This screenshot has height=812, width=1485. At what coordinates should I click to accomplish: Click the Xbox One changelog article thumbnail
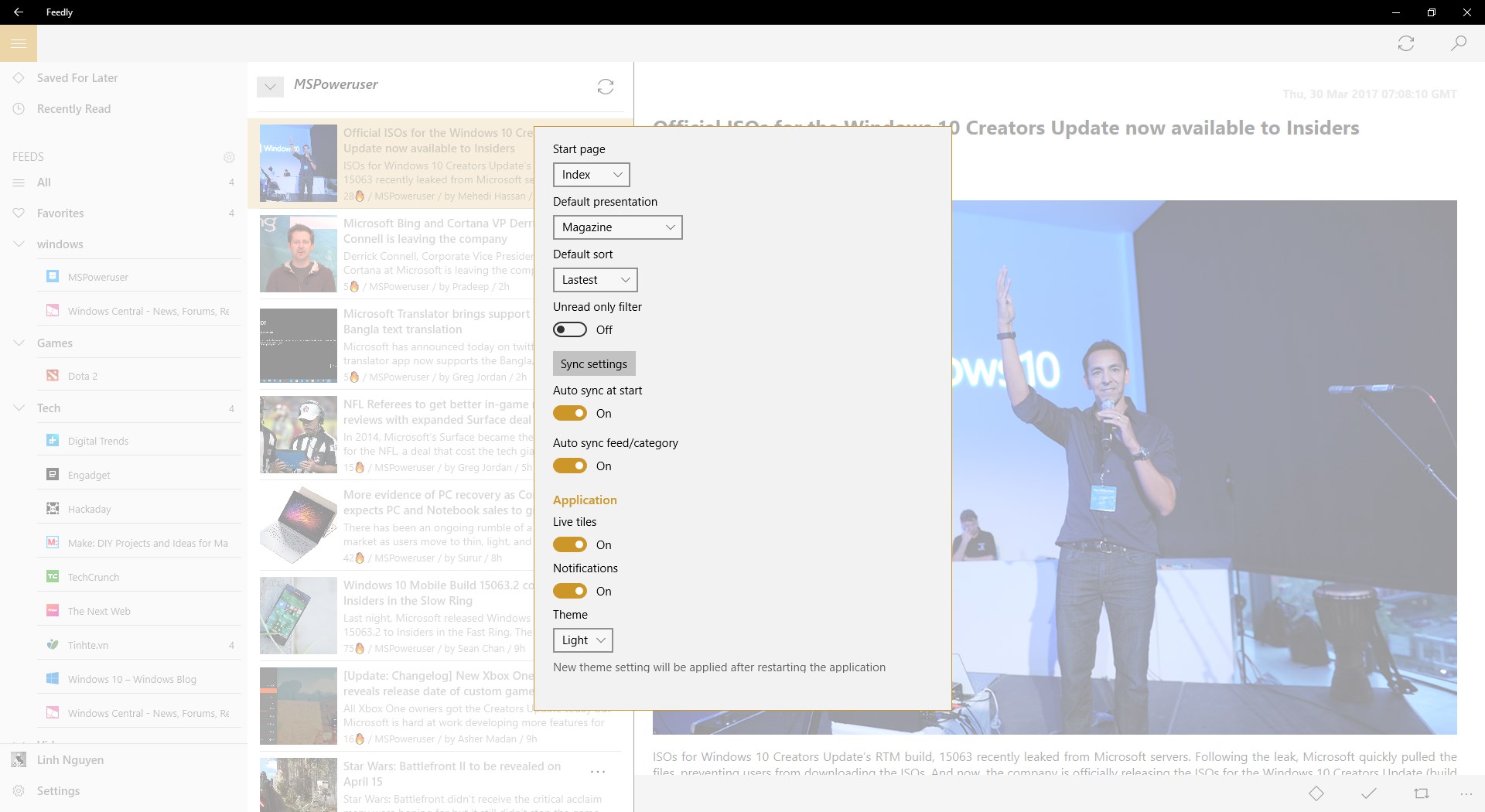[x=299, y=706]
